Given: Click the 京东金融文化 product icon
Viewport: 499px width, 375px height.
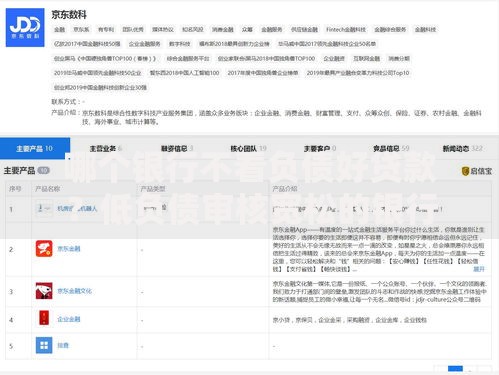Looking at the screenshot, I should coord(44,291).
